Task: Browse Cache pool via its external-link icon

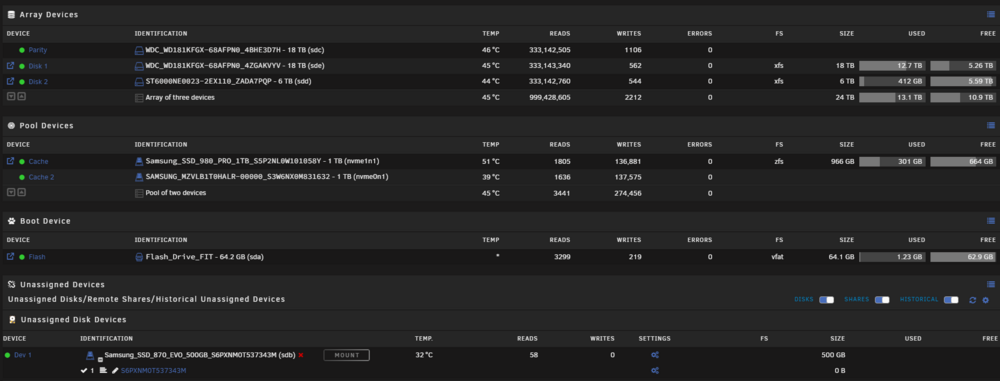Action: 10,161
